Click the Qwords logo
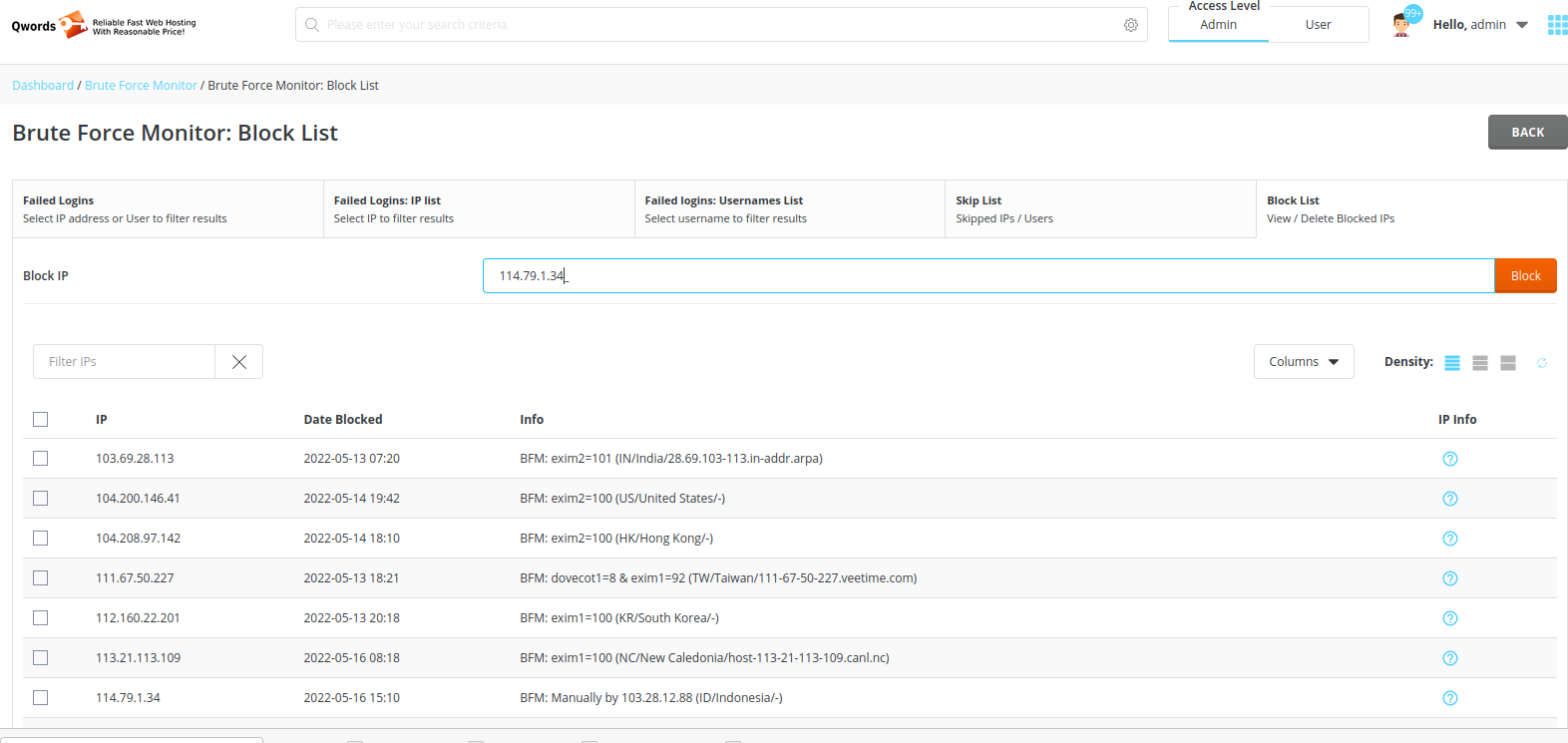The width and height of the screenshot is (1568, 743). coord(104,25)
